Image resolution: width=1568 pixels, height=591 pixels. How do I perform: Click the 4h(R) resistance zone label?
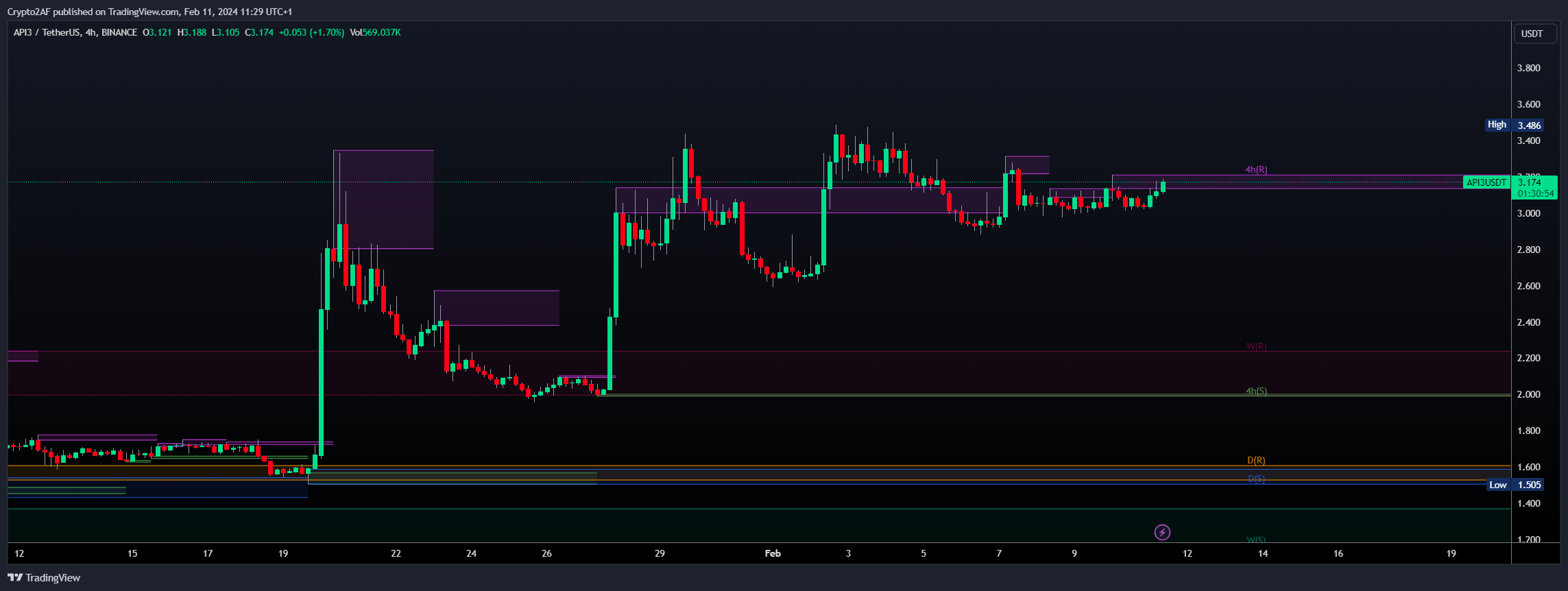(x=1256, y=169)
